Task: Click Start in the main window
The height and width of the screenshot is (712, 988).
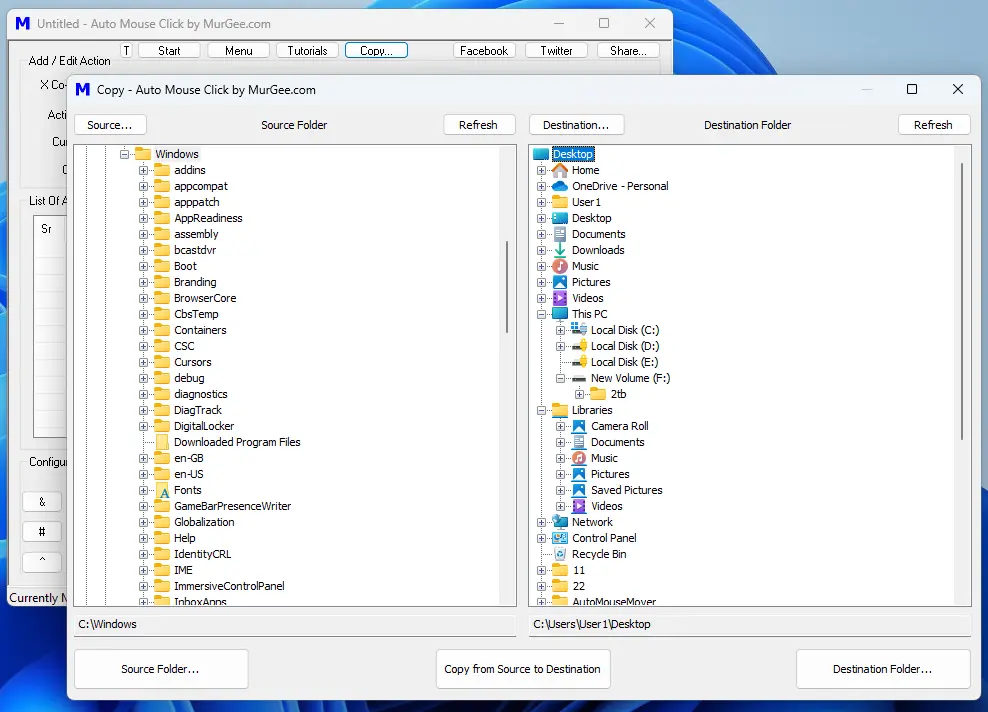Action: pos(169,50)
